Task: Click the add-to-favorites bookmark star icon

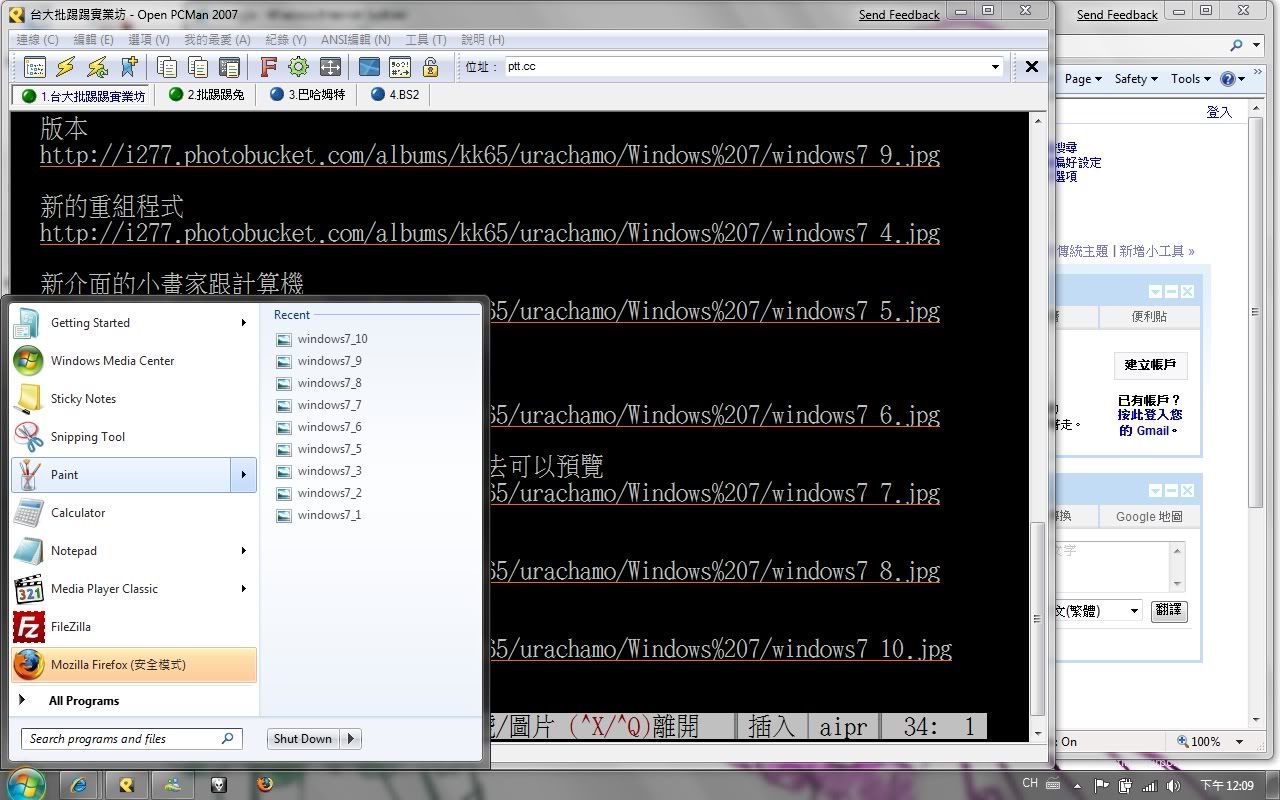Action: [x=129, y=67]
